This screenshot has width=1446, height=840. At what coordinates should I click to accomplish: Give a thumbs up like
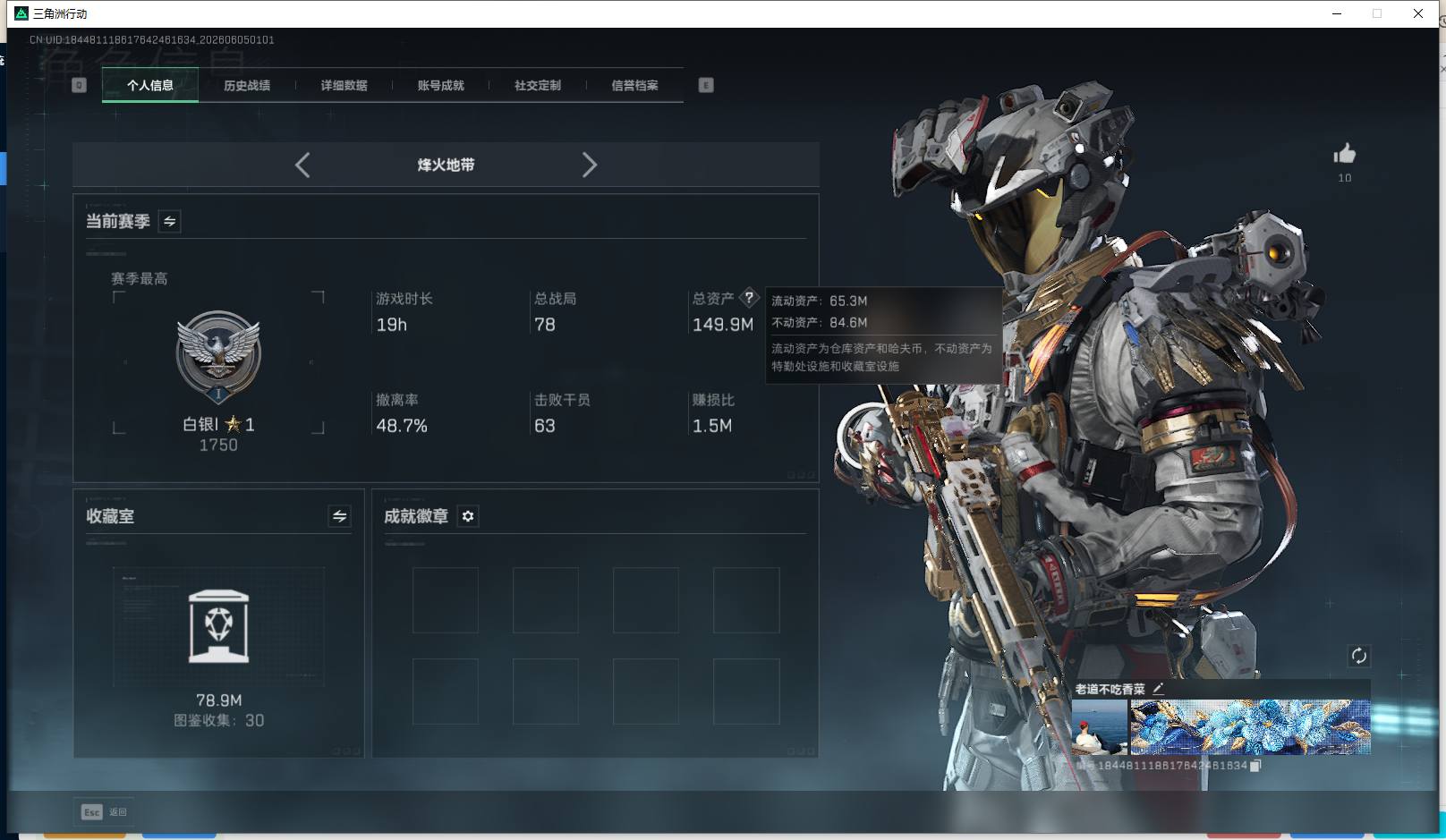click(1344, 154)
